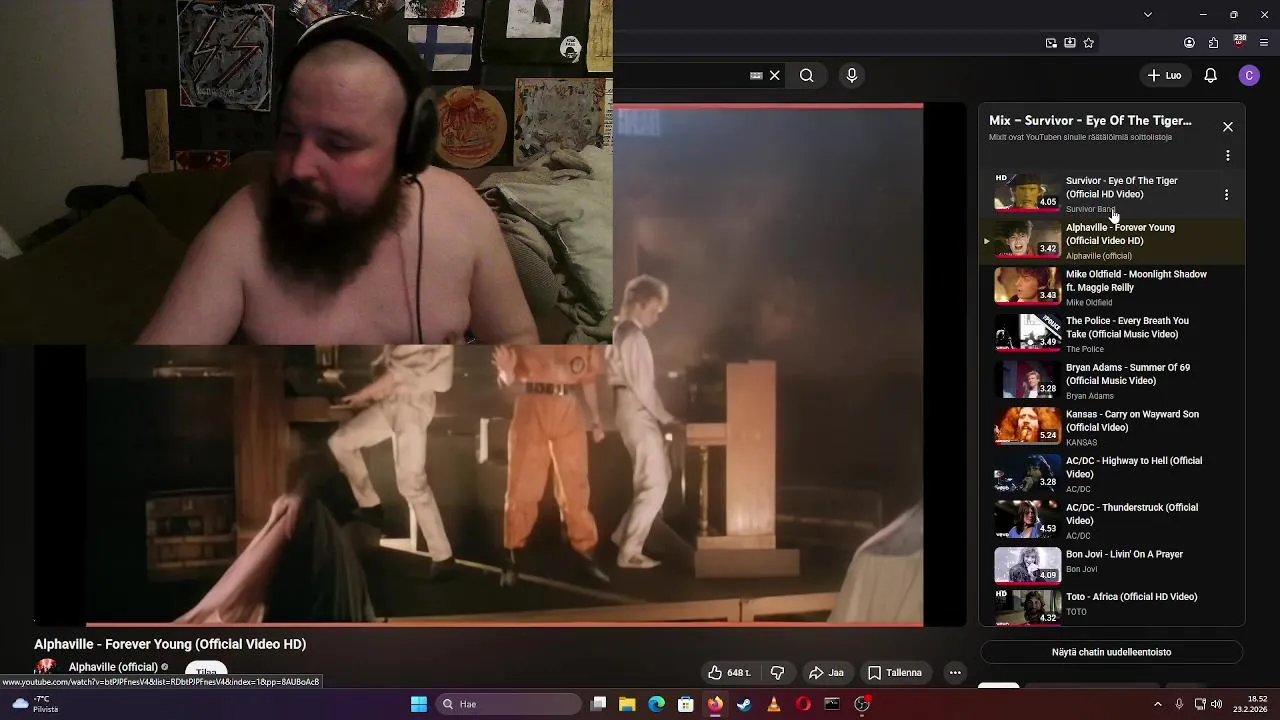
Task: Start voice search with the microphone icon
Action: pyautogui.click(x=852, y=75)
